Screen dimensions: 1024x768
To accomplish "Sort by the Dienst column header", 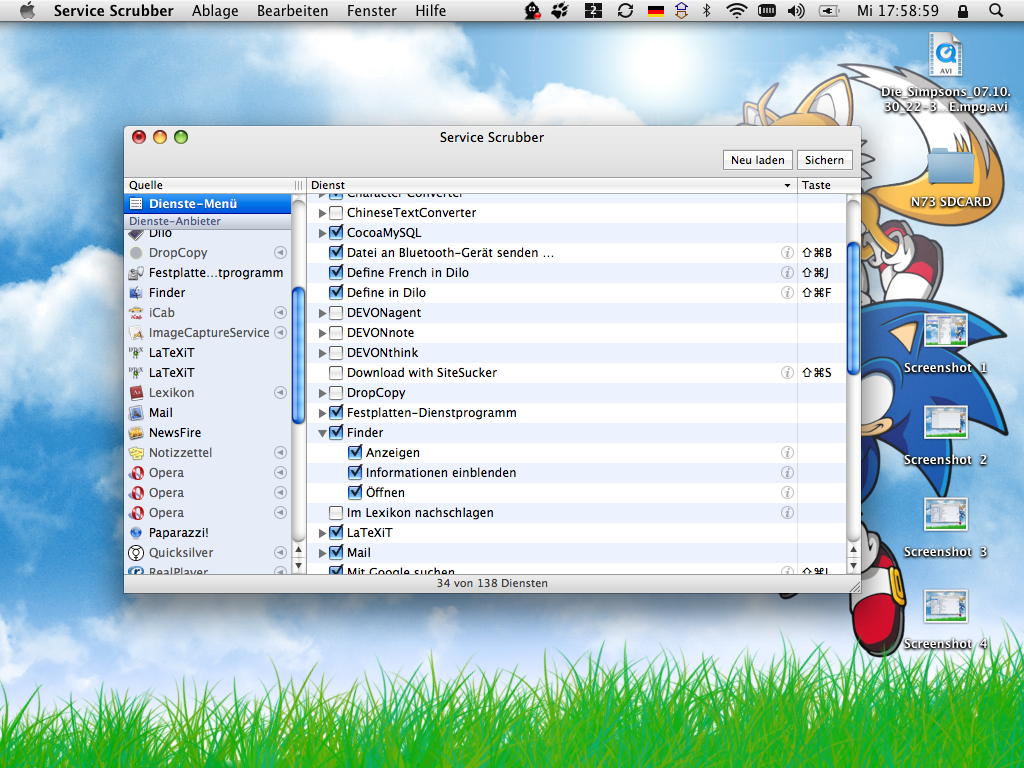I will (552, 185).
